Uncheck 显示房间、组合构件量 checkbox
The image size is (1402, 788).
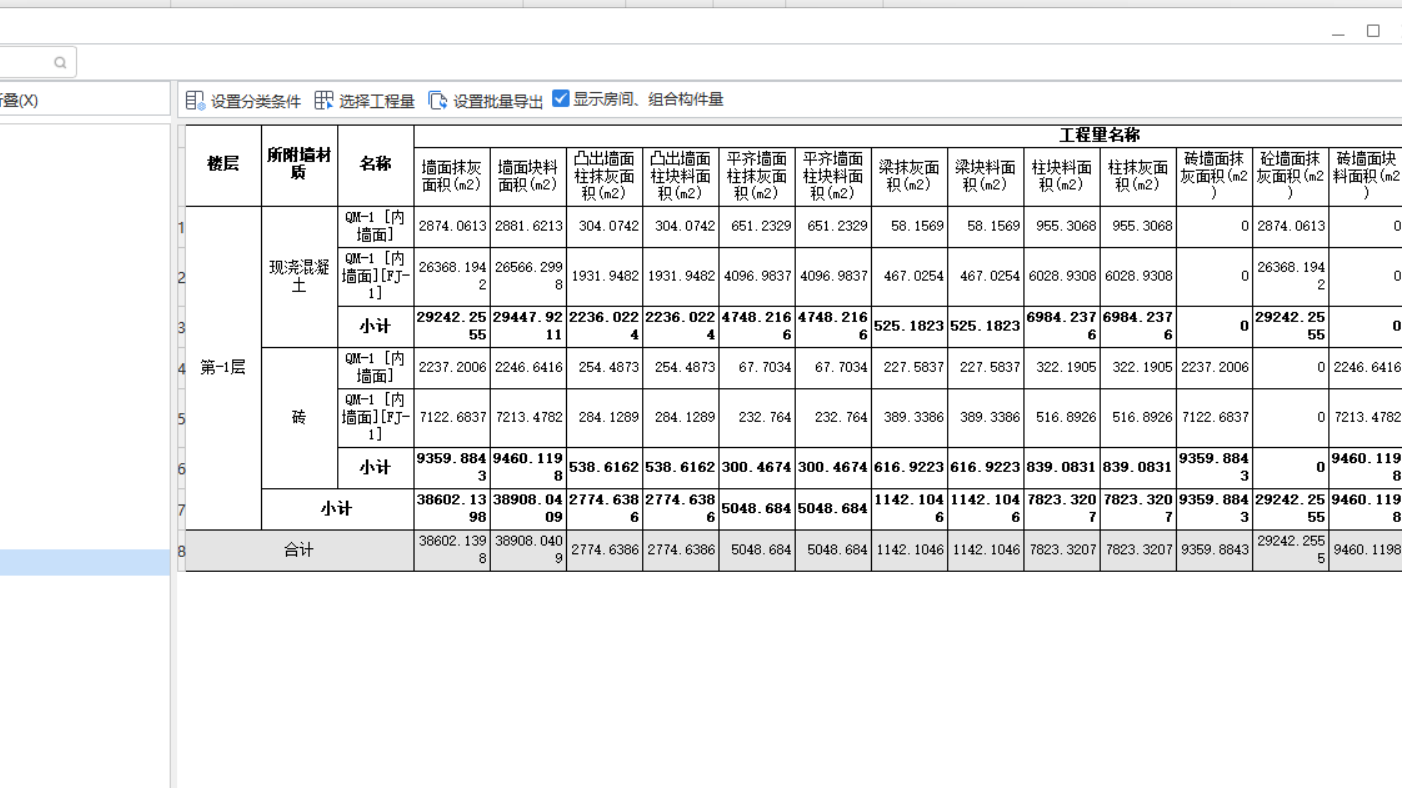(x=561, y=98)
